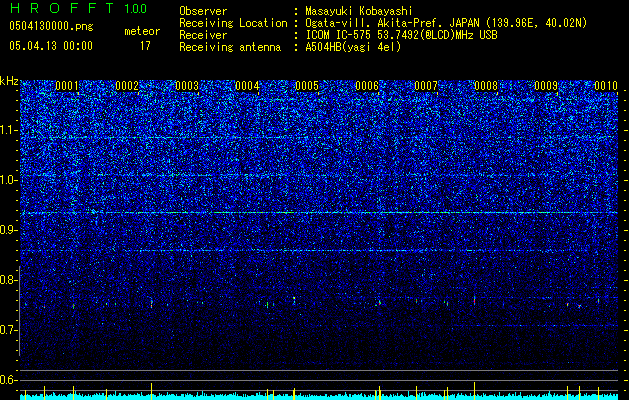The height and width of the screenshot is (400, 629).
Task: Select the file name 0504130000.png
Action: [x=51, y=27]
